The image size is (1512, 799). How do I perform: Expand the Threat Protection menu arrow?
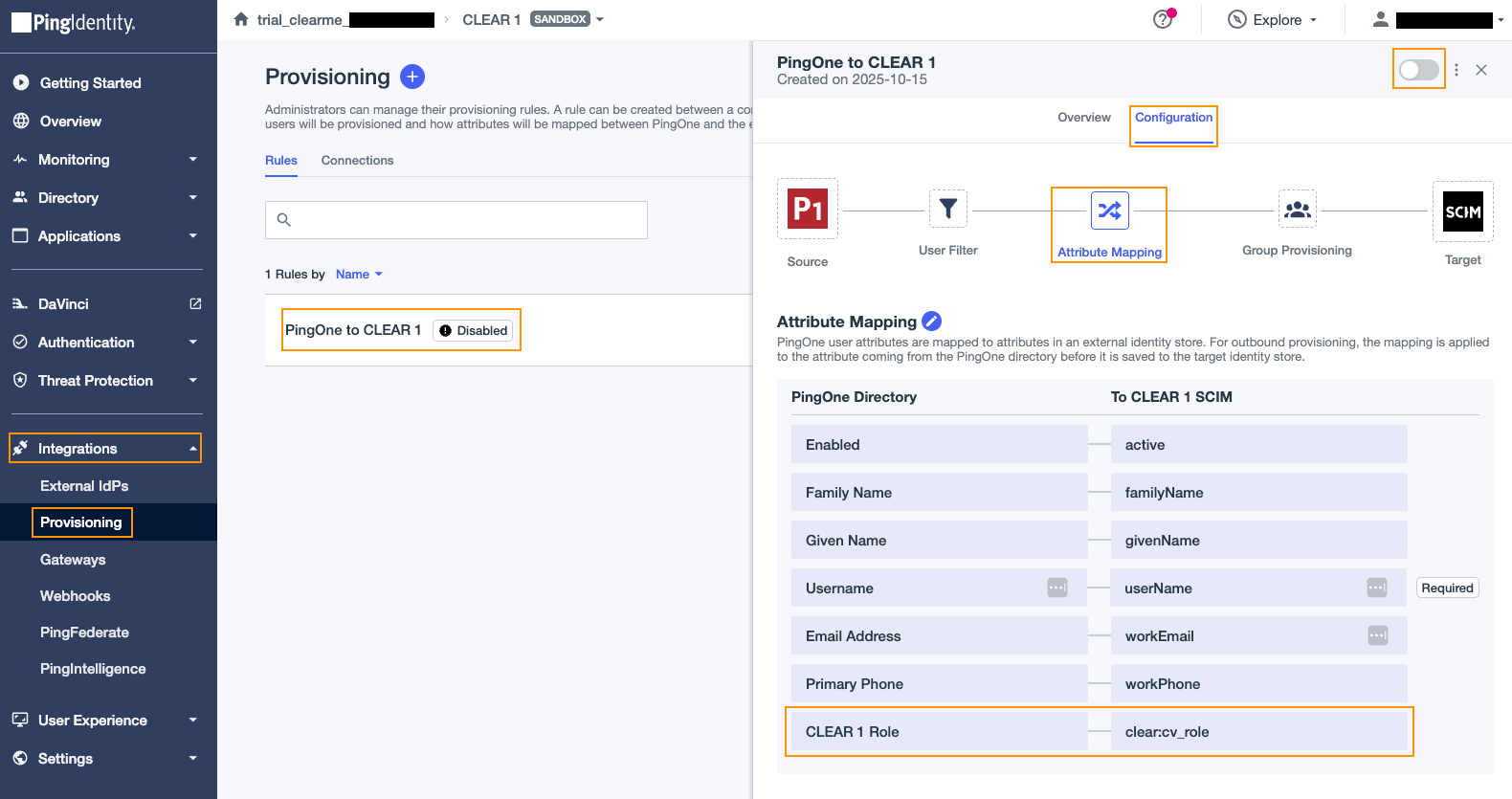[x=193, y=381]
